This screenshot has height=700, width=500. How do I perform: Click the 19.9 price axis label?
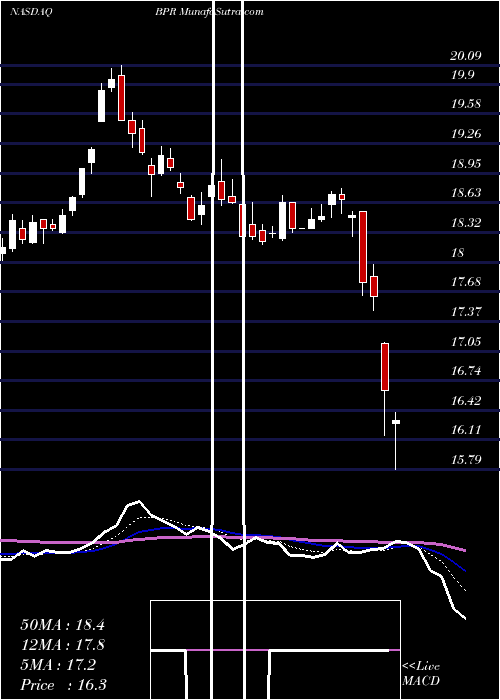tap(462, 75)
